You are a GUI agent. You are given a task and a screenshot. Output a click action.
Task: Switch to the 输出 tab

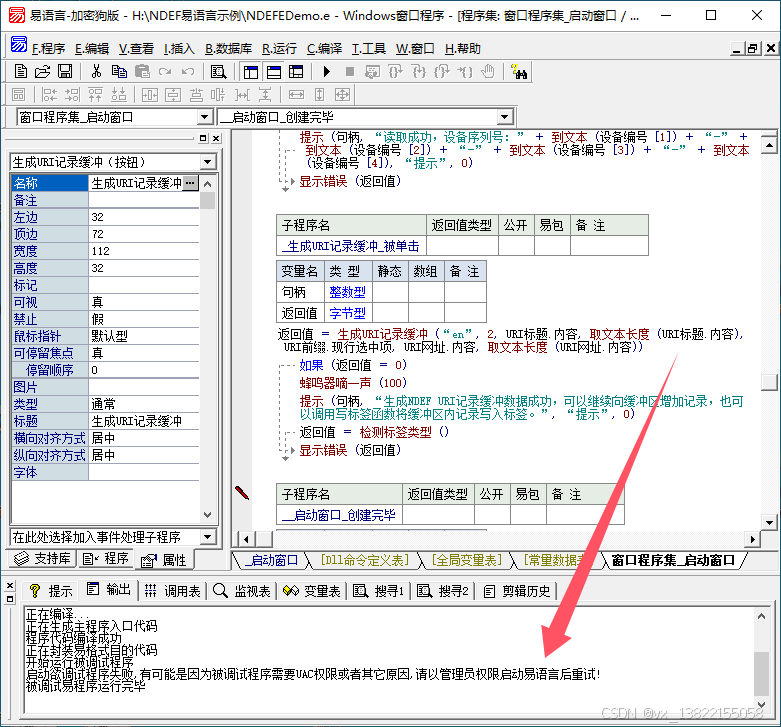[109, 590]
